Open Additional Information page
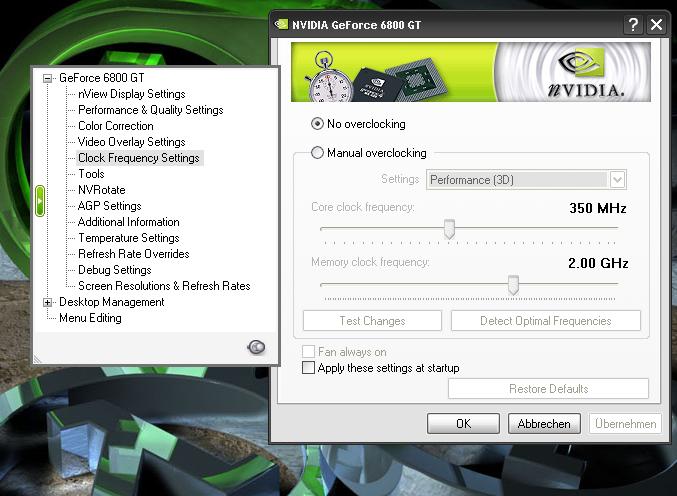Image resolution: width=677 pixels, height=496 pixels. (129, 222)
